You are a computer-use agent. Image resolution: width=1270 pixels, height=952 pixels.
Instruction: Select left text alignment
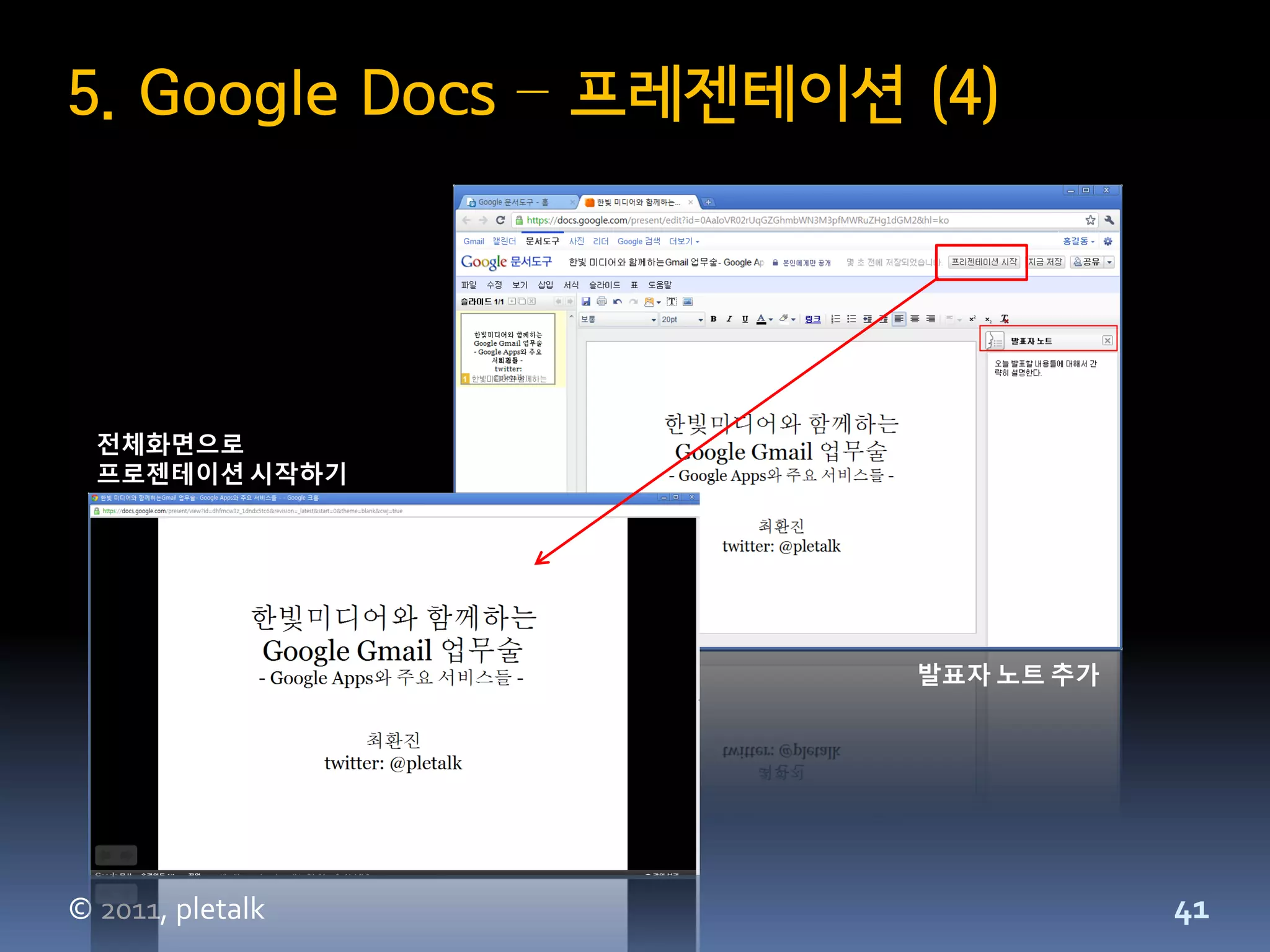899,319
